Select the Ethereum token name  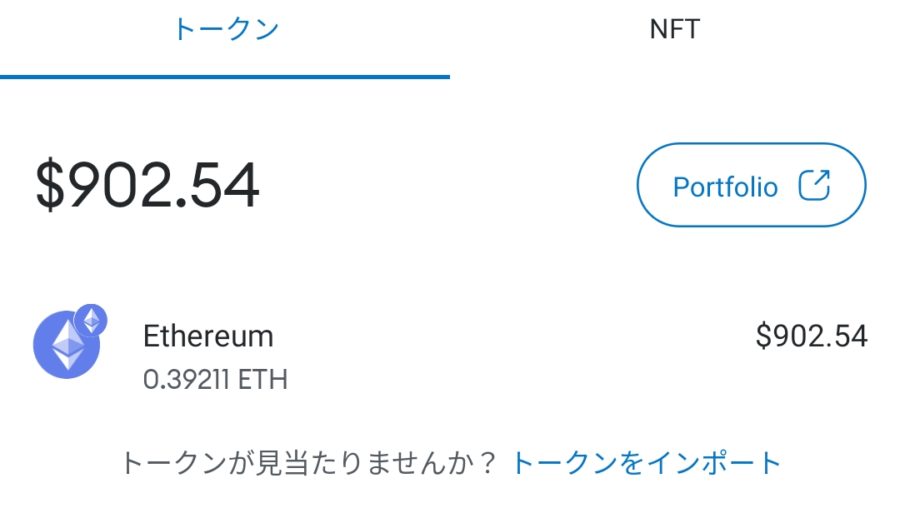click(208, 336)
